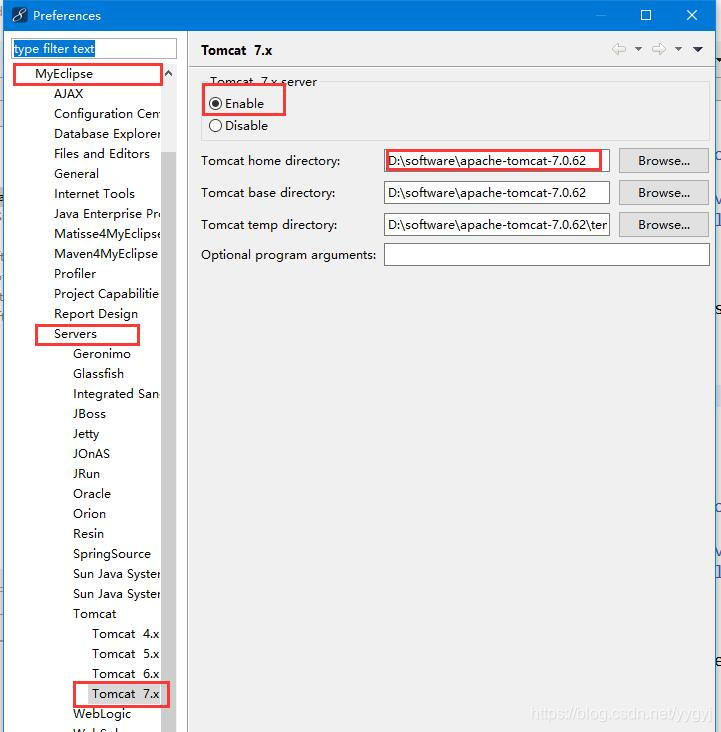Select Files and Editors tree item
Viewport: 721px width, 732px height.
(x=102, y=154)
